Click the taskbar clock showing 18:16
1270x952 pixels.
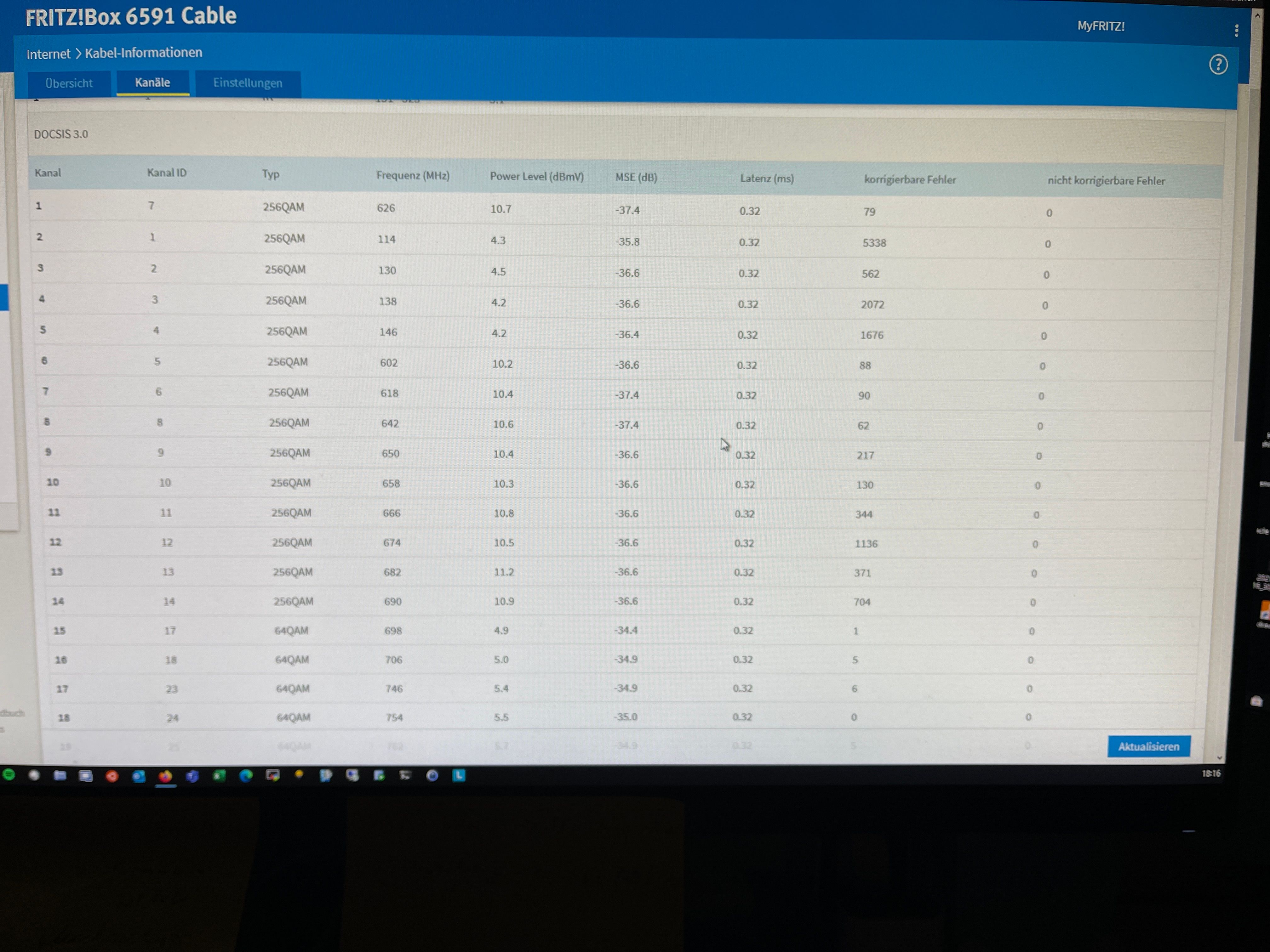click(x=1211, y=773)
